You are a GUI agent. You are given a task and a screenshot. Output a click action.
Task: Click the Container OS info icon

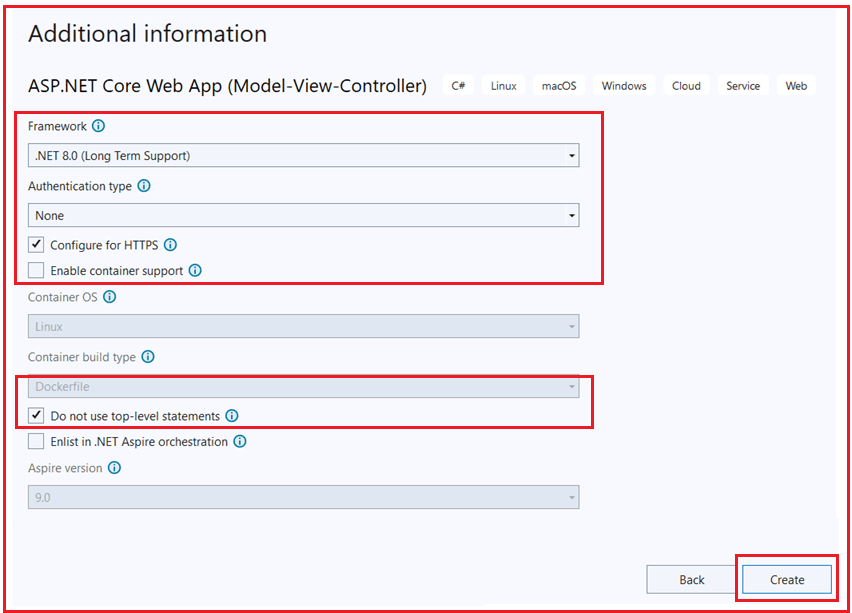click(110, 297)
